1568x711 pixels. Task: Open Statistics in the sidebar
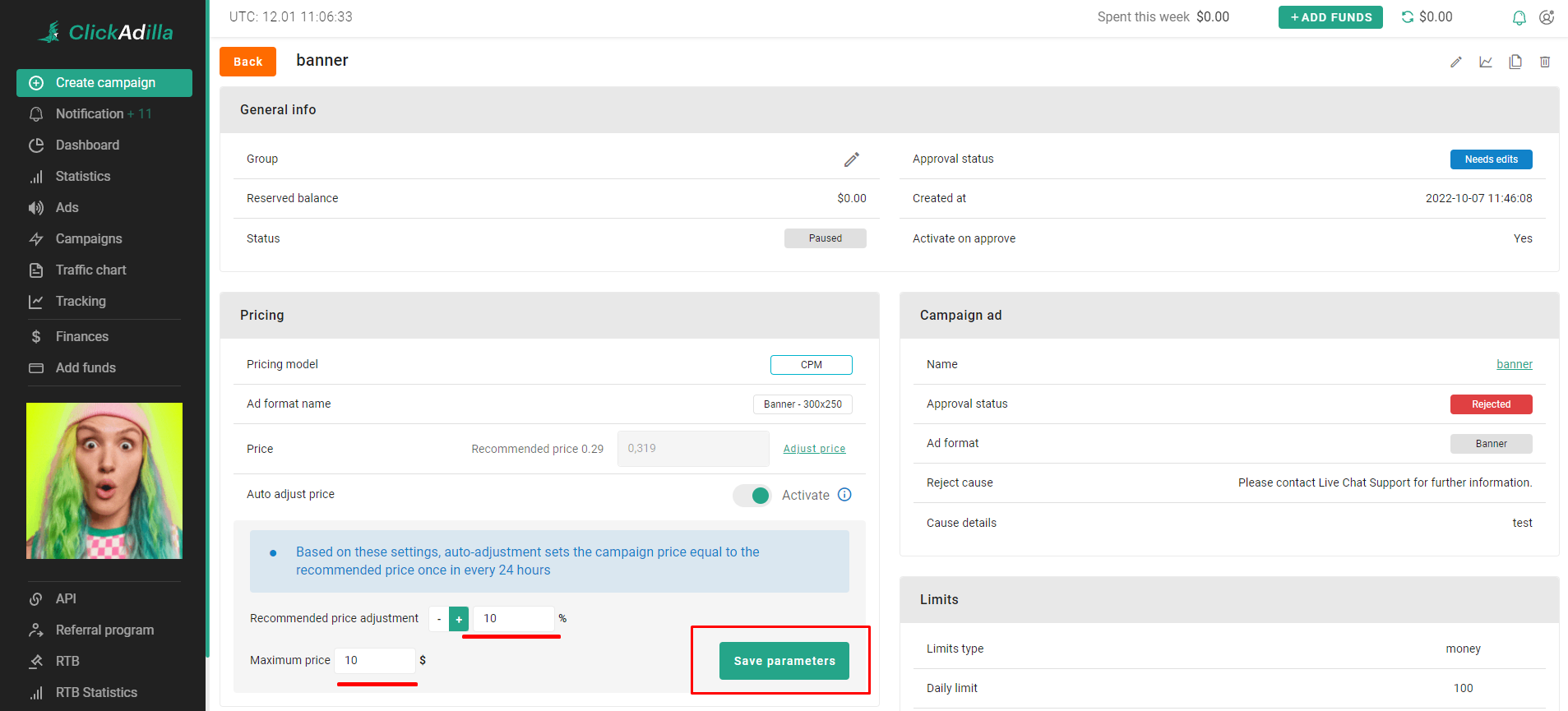pos(82,177)
